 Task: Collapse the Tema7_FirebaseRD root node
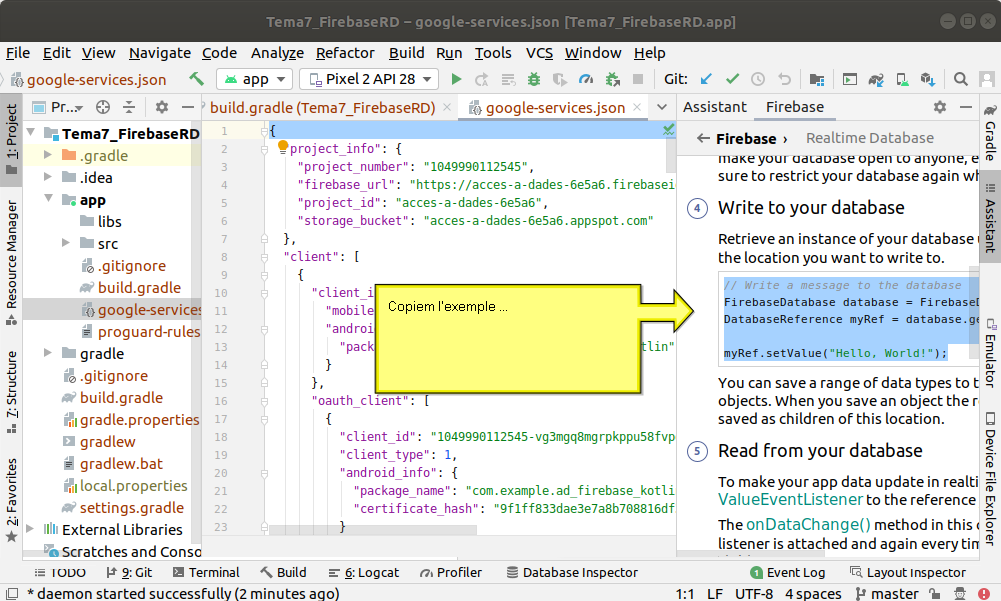pyautogui.click(x=31, y=133)
